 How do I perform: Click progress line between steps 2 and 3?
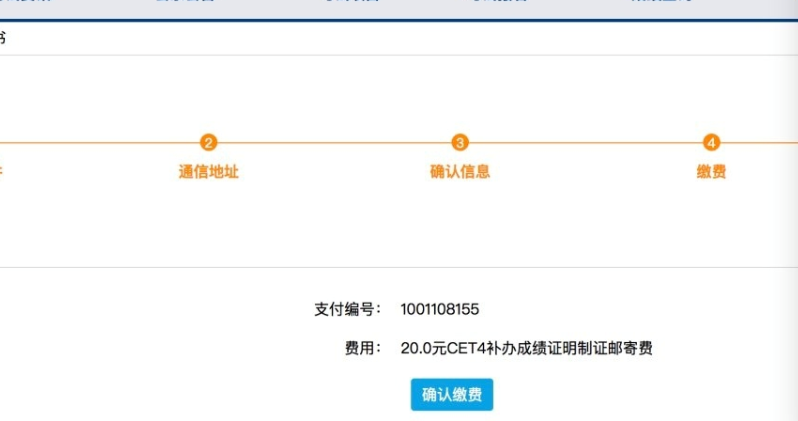(334, 143)
